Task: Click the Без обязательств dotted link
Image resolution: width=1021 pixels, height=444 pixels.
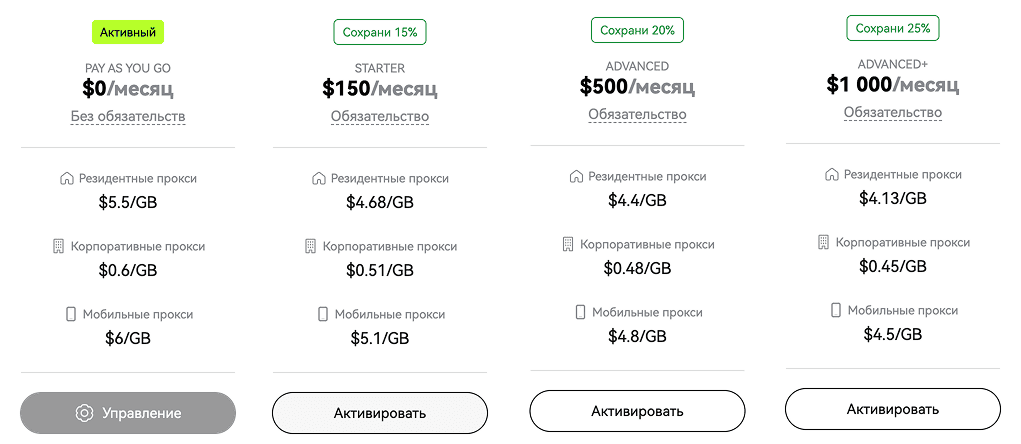Action: pyautogui.click(x=128, y=117)
